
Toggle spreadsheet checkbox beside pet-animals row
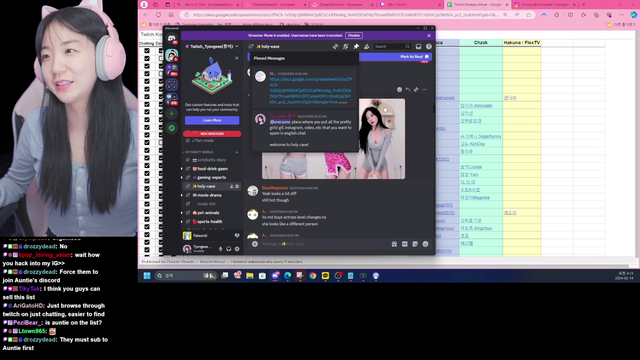click(x=147, y=212)
